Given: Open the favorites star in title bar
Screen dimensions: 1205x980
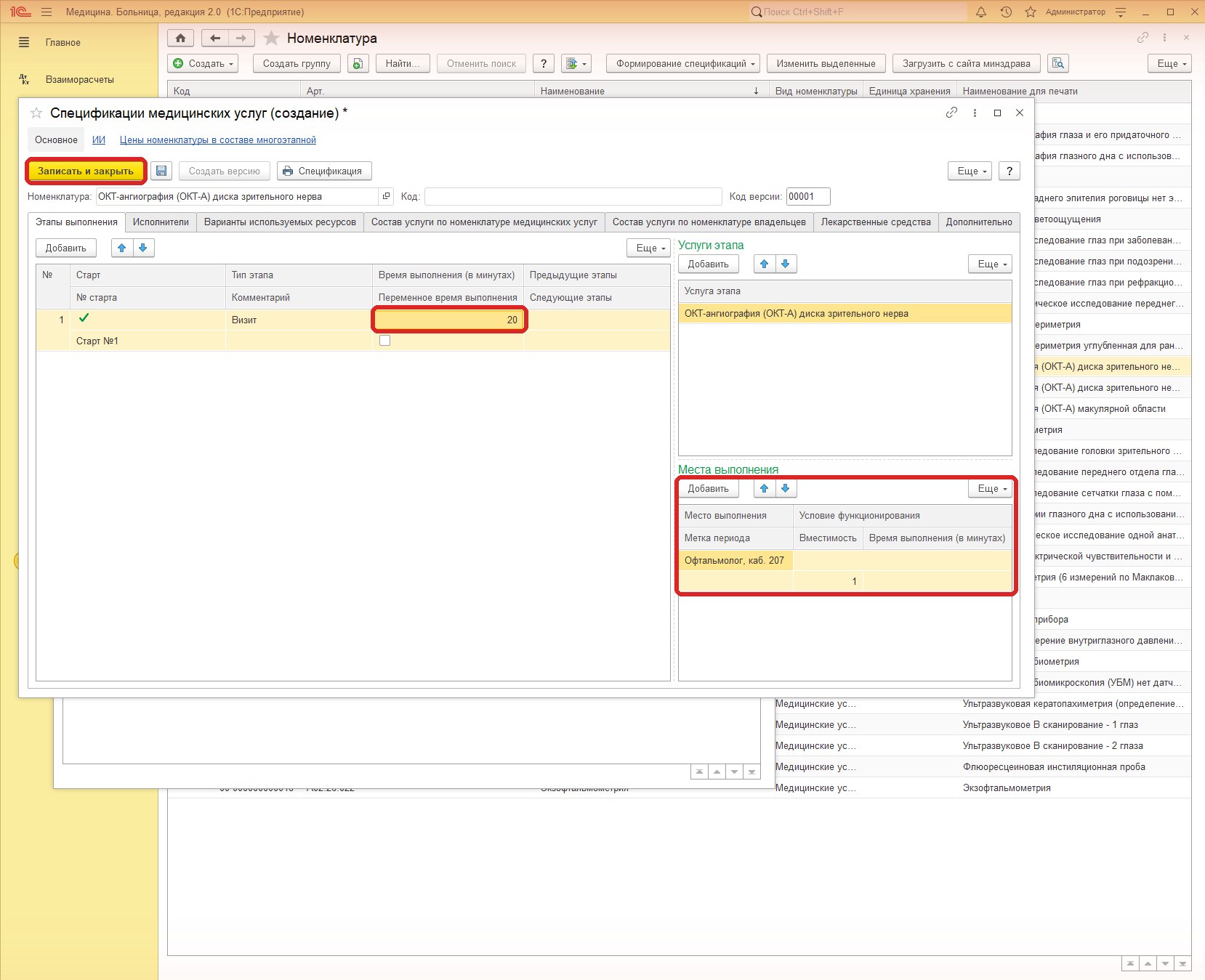Looking at the screenshot, I should coord(1031,12).
